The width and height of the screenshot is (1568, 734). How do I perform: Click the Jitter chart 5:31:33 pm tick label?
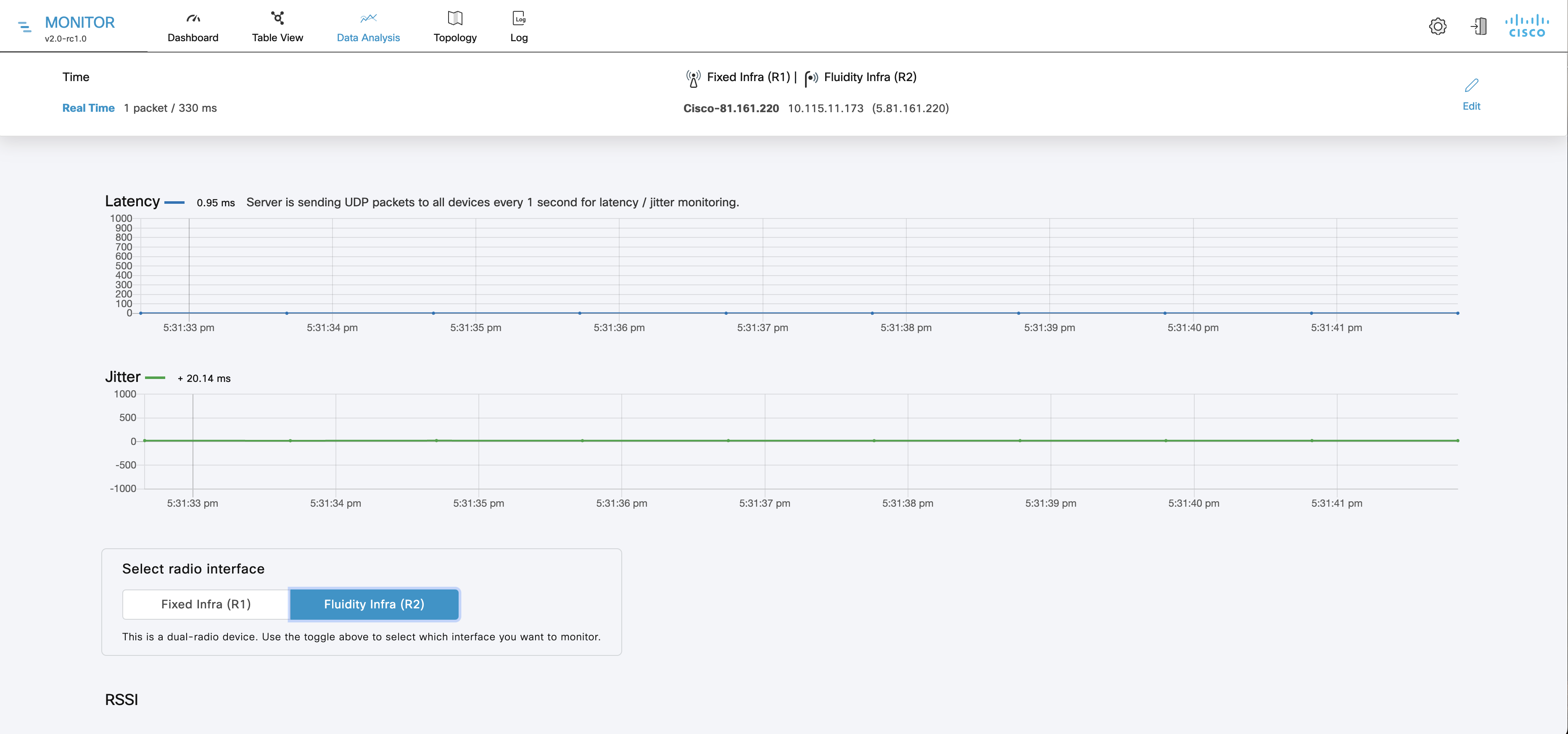tap(193, 503)
